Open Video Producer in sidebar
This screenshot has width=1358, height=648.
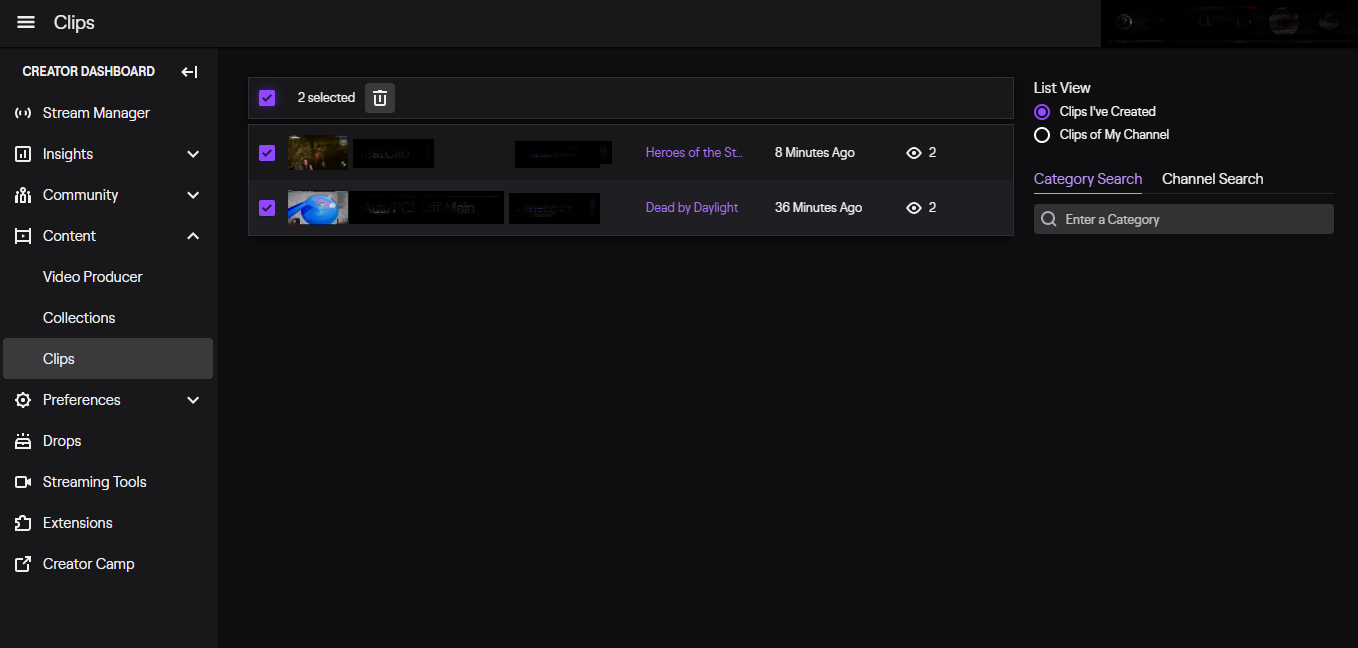coord(93,277)
